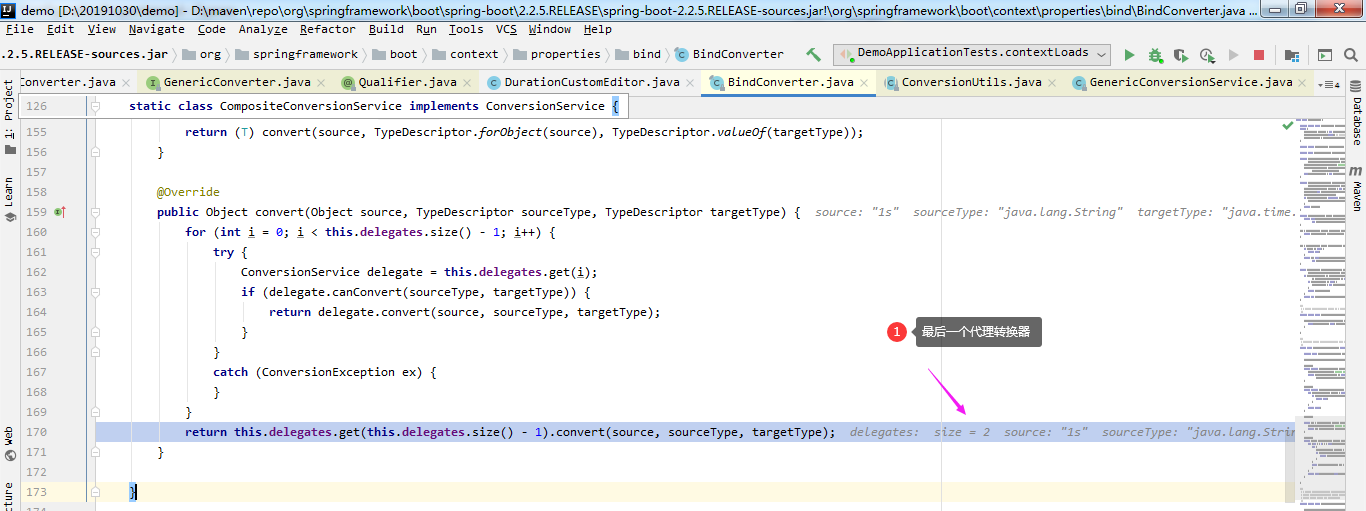Open the Tools menu
The image size is (1366, 511).
point(466,29)
